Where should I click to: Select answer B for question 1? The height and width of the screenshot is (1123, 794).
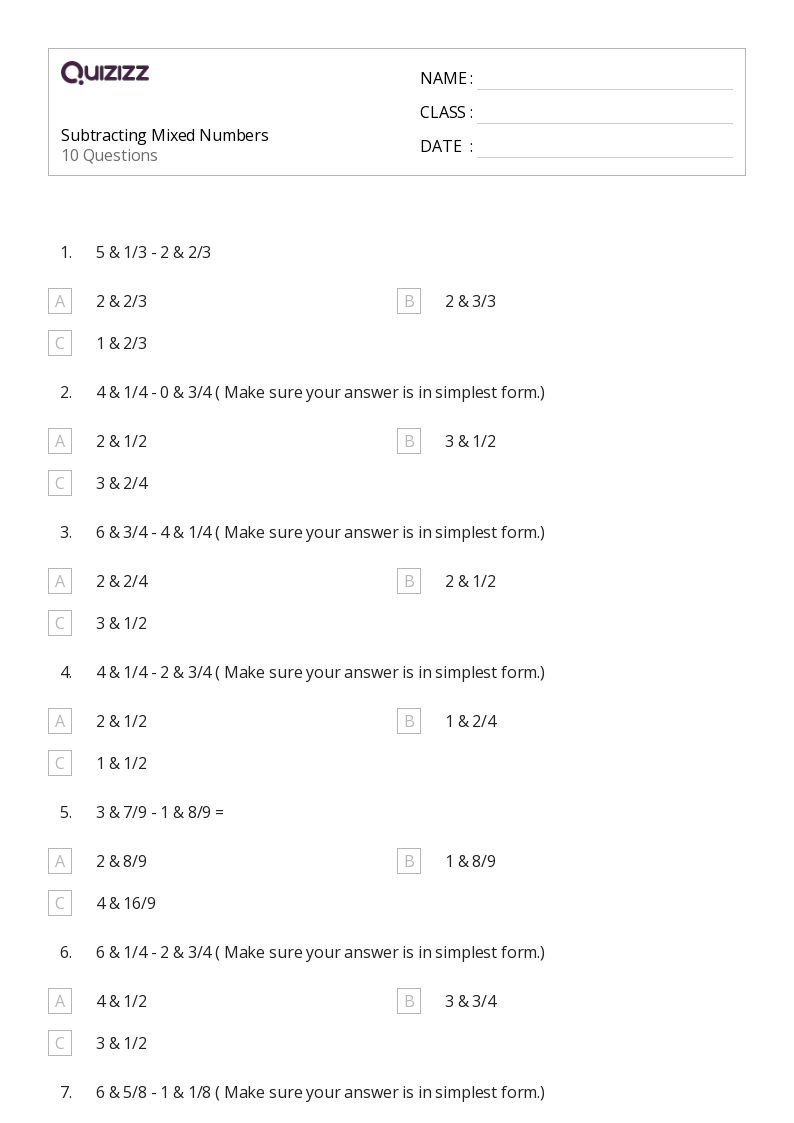(x=409, y=302)
